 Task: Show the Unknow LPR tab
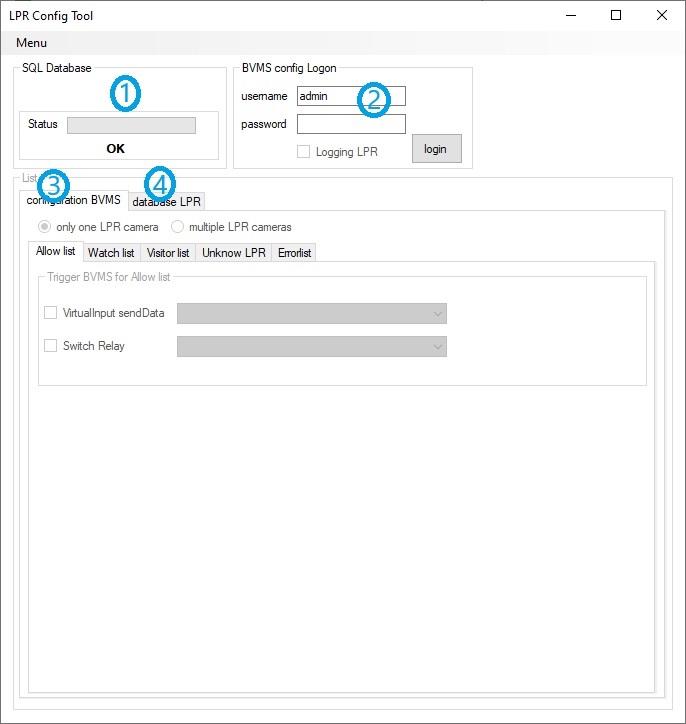click(234, 253)
